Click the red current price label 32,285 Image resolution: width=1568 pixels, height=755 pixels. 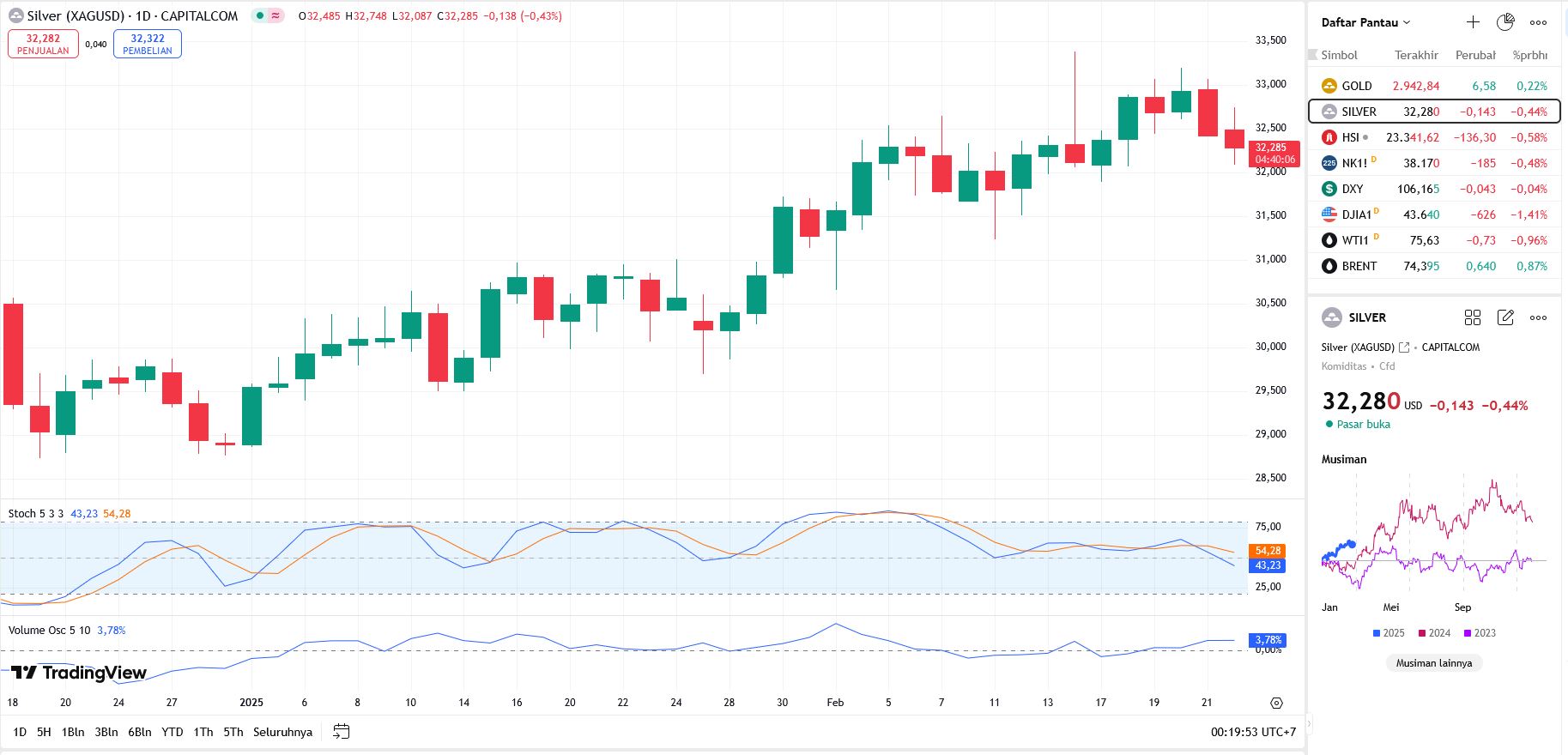click(1274, 153)
